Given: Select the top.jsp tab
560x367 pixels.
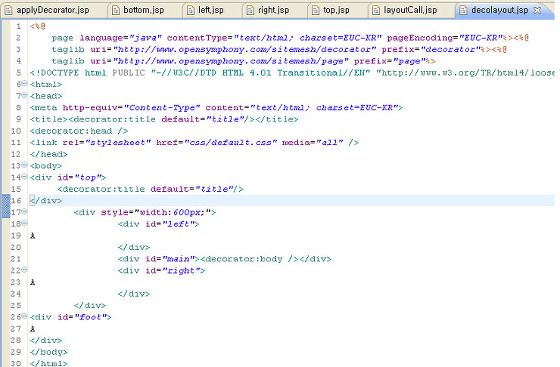Looking at the screenshot, I should click(336, 10).
